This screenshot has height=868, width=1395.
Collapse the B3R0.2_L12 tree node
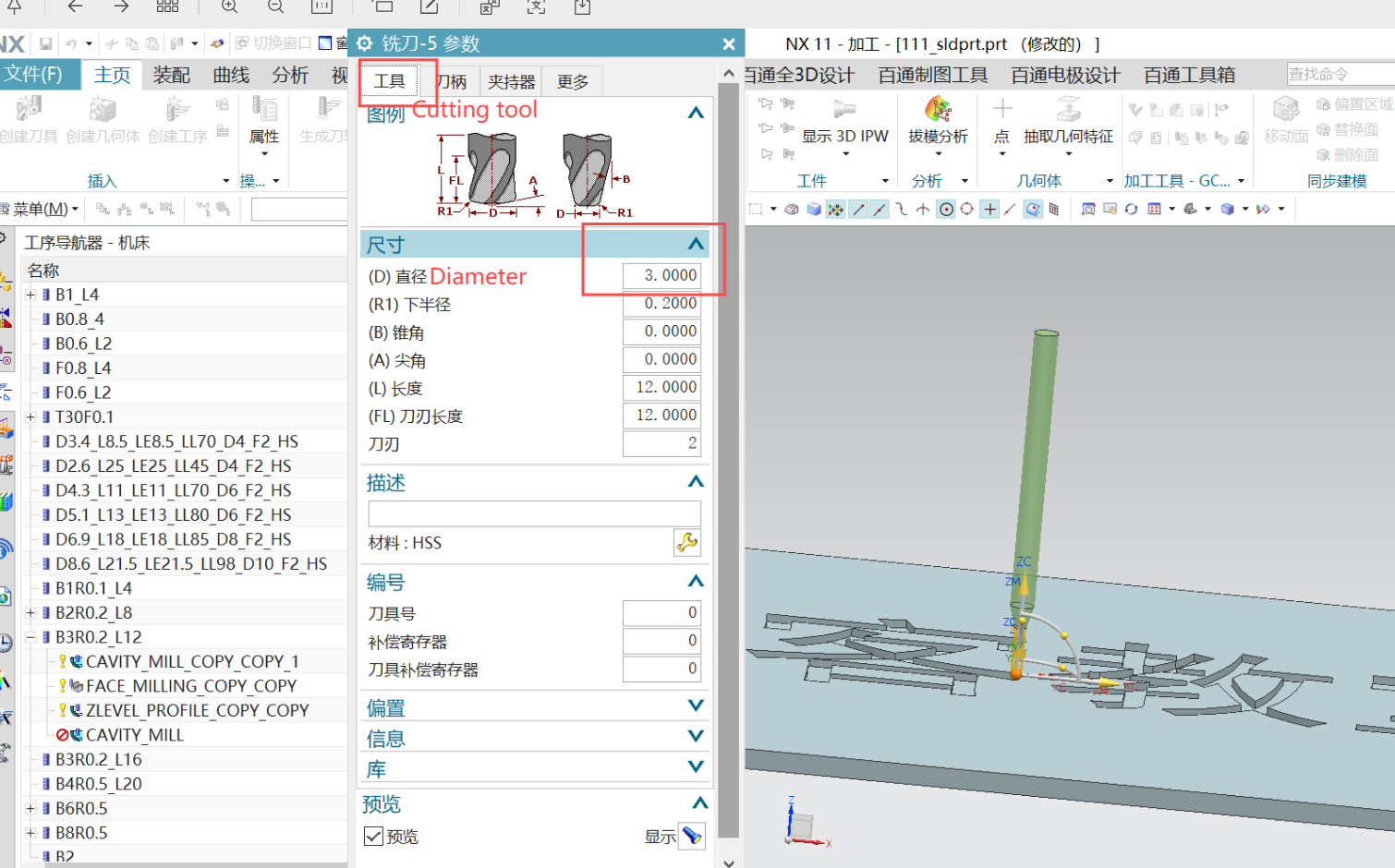click(30, 637)
